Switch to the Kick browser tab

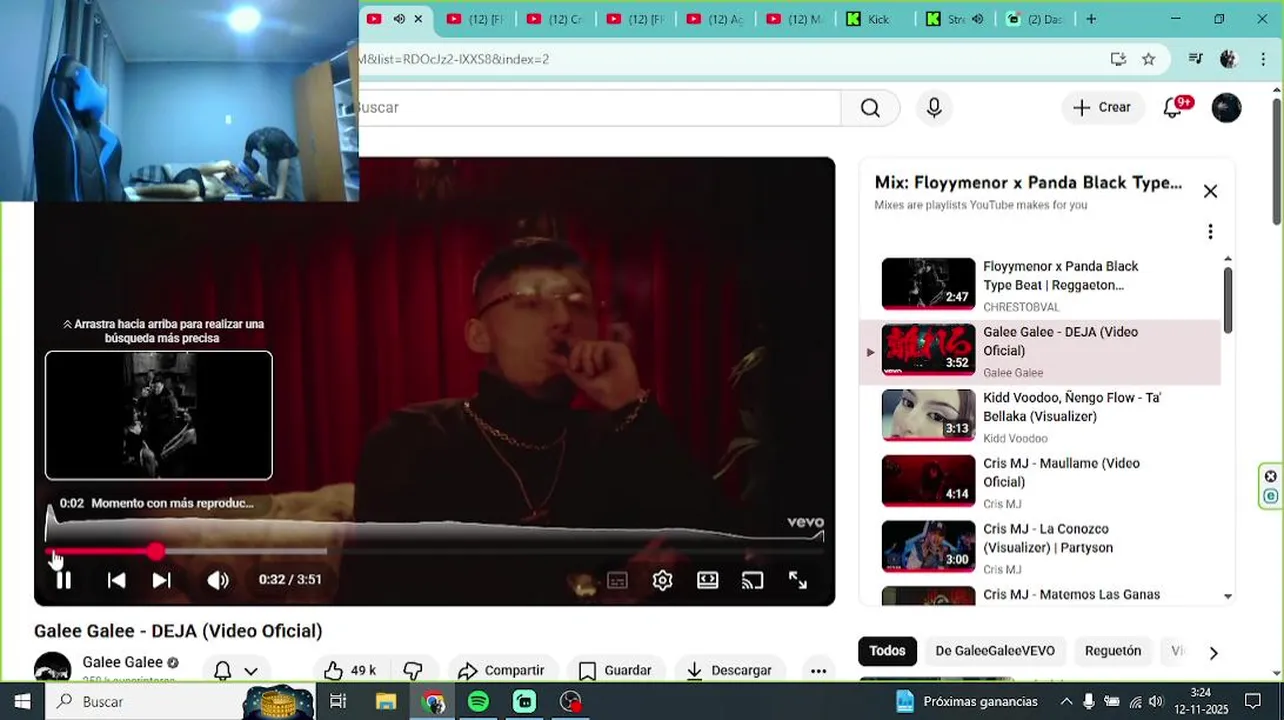(876, 19)
